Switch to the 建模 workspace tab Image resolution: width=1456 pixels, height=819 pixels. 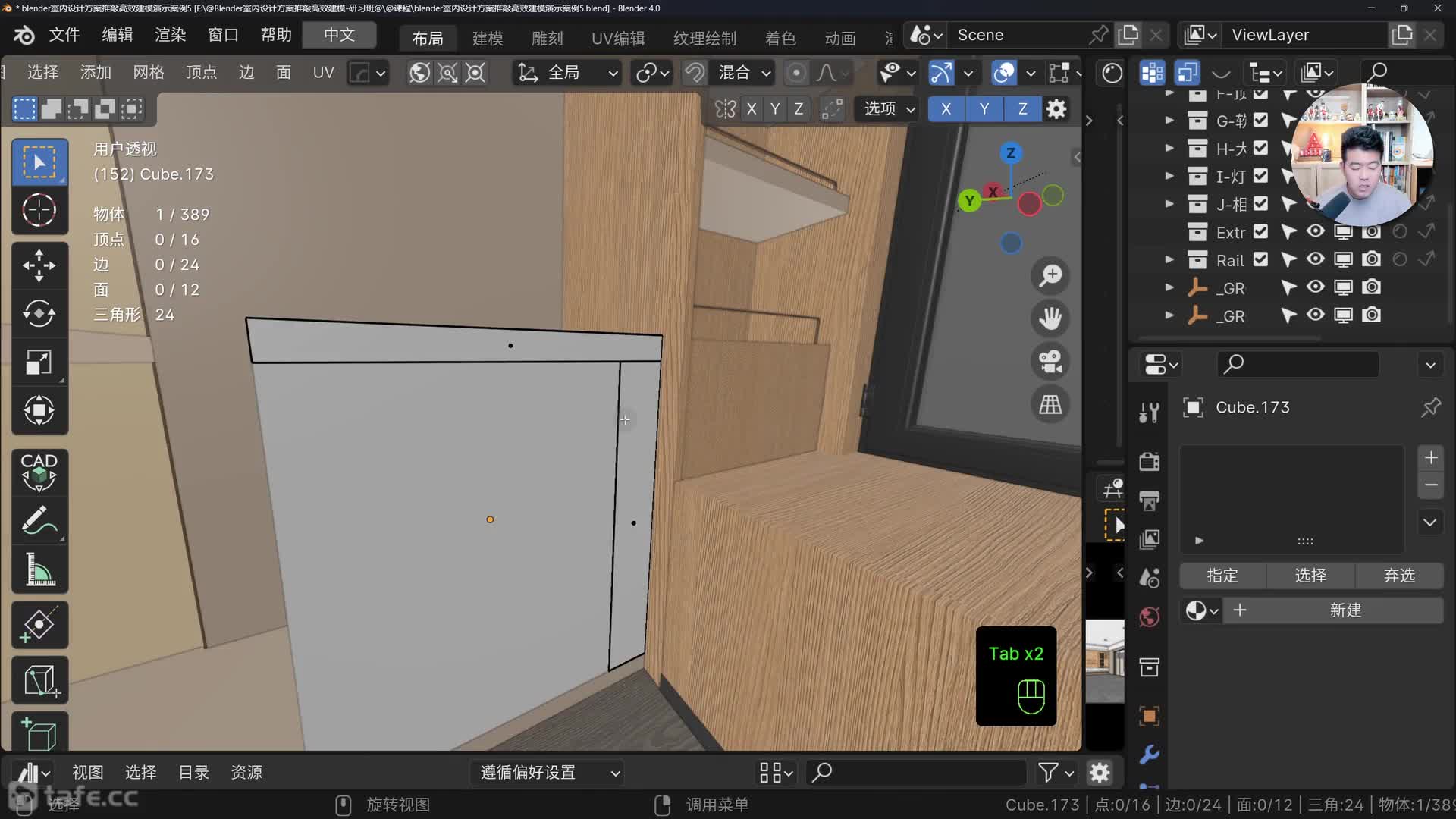(487, 38)
